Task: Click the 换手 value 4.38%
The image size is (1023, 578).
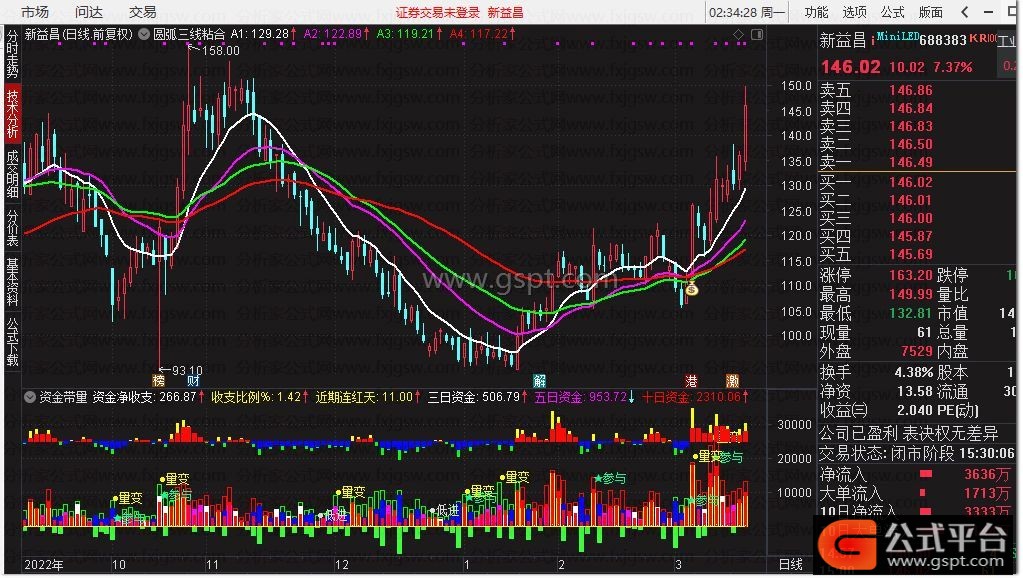Action: coord(913,373)
